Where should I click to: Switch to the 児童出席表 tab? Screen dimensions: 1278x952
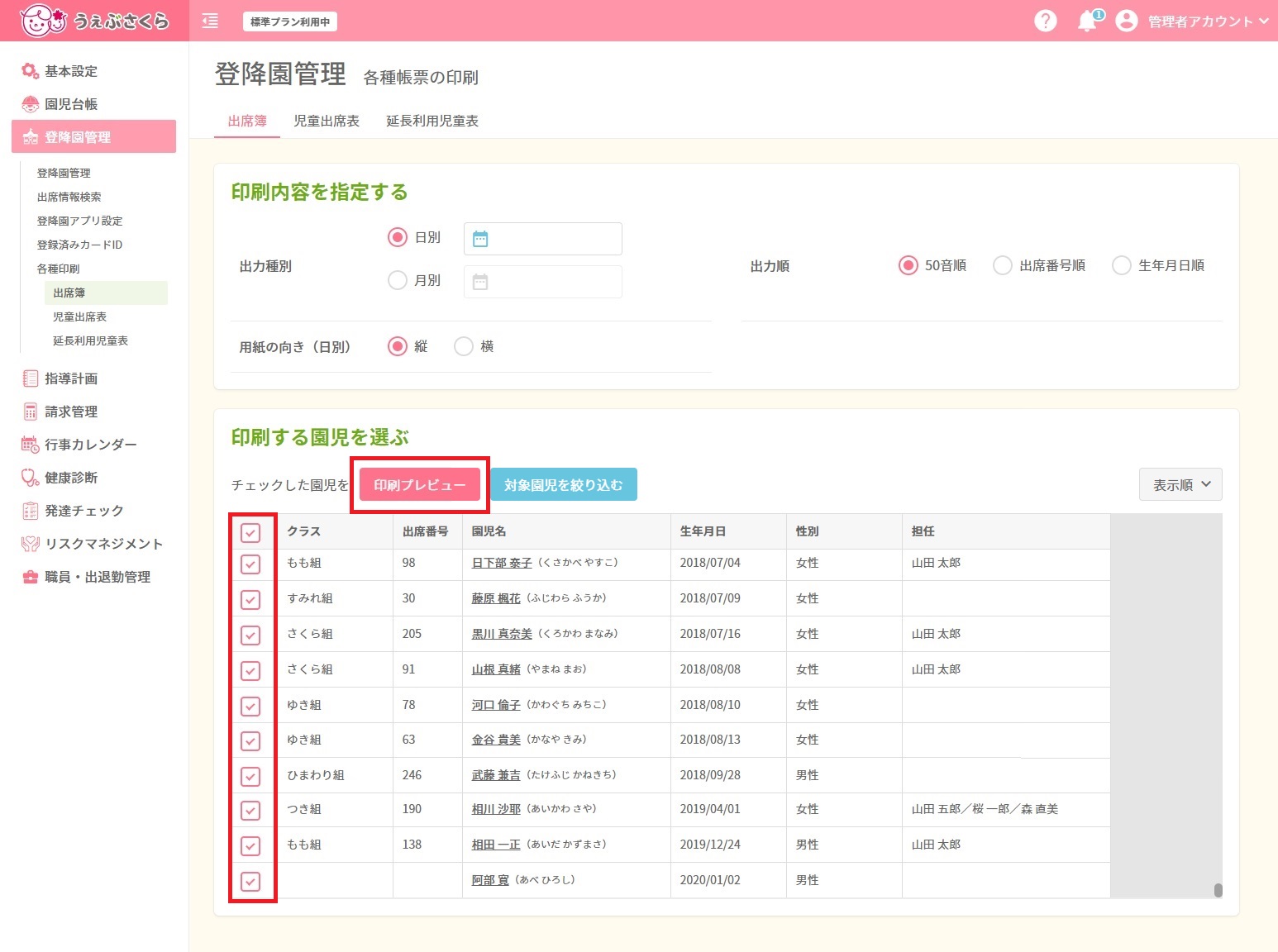click(327, 121)
